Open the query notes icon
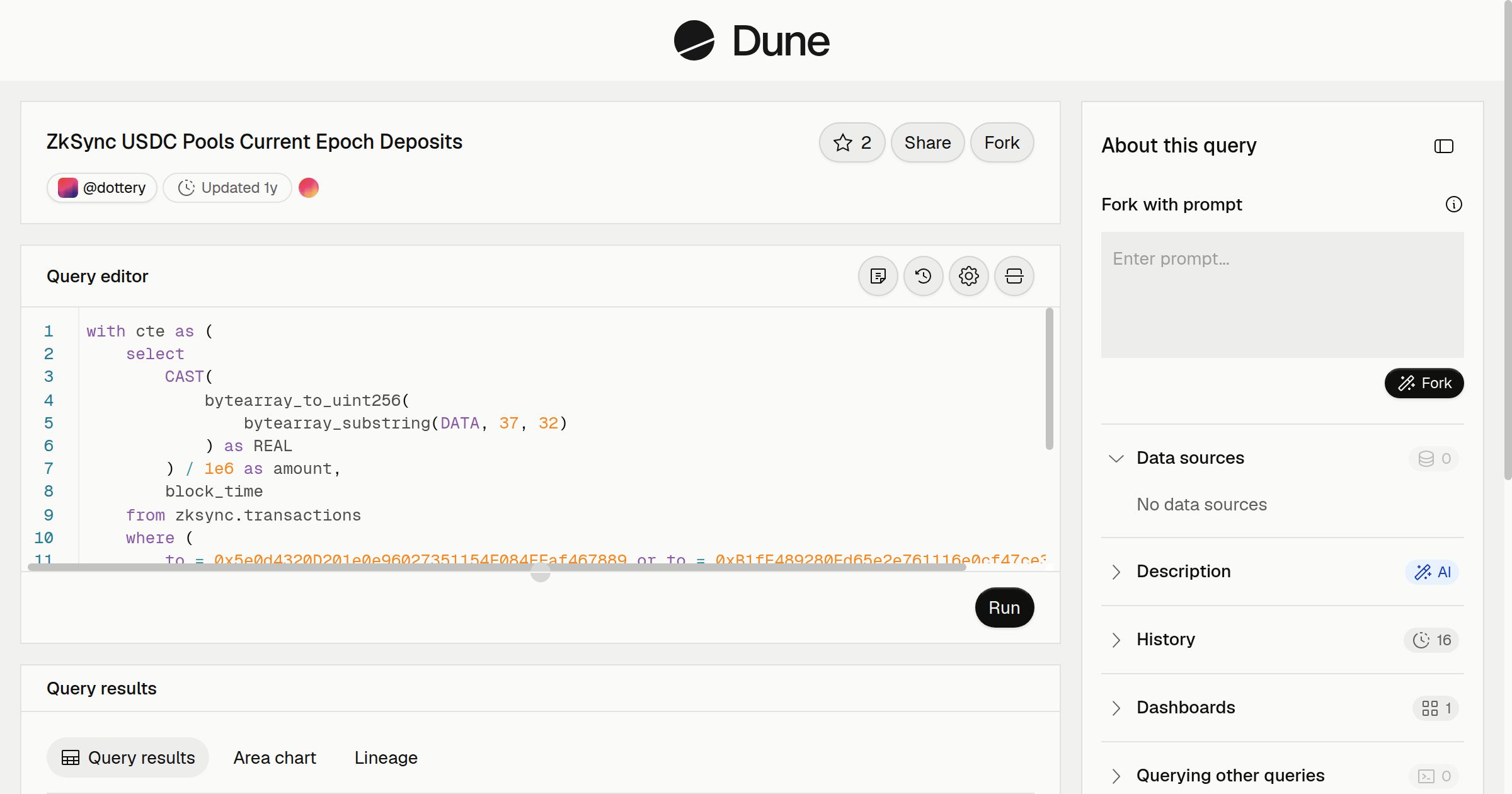This screenshot has height=794, width=1512. pyautogui.click(x=878, y=276)
